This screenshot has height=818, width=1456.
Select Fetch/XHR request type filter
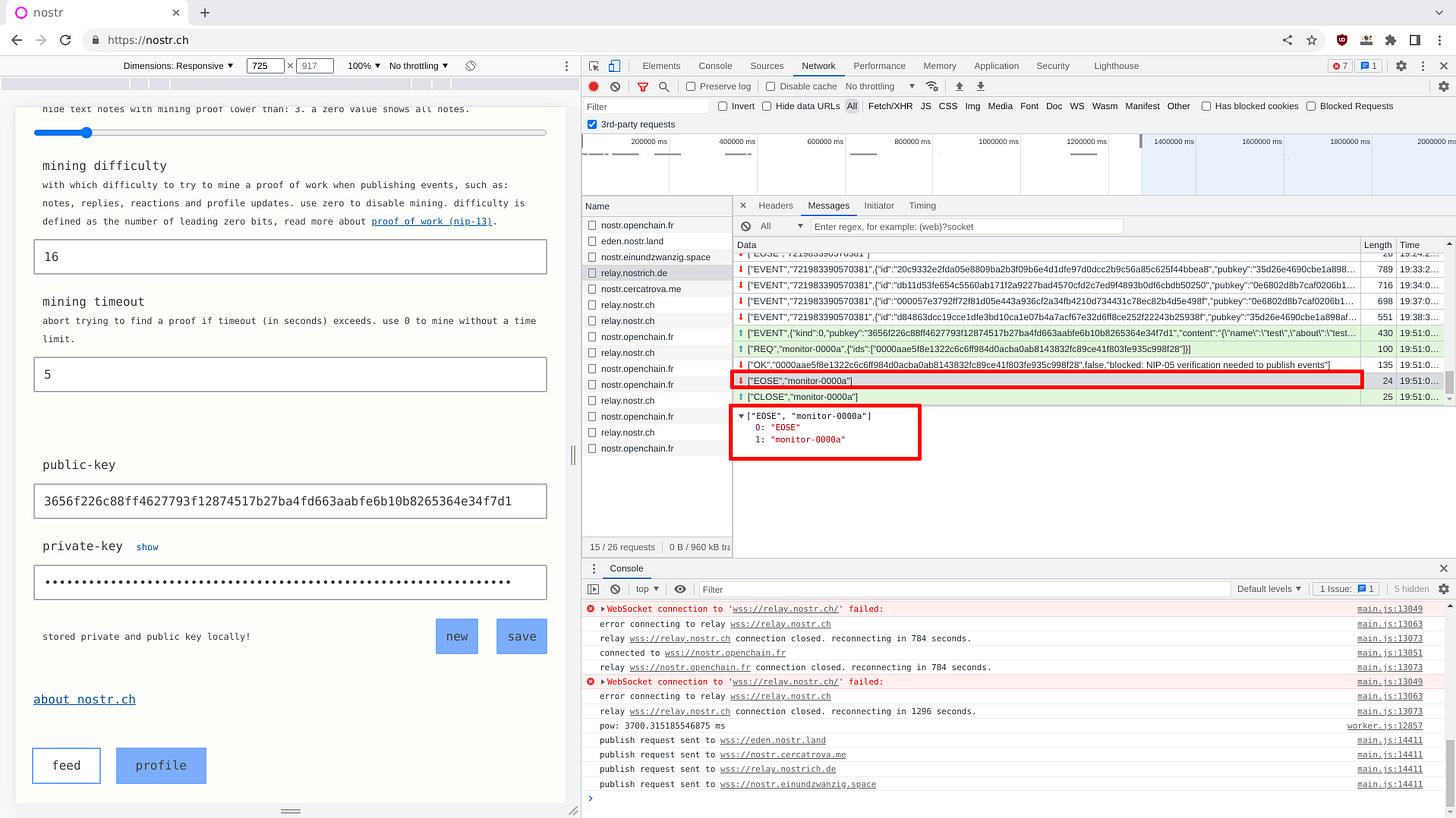coord(890,106)
